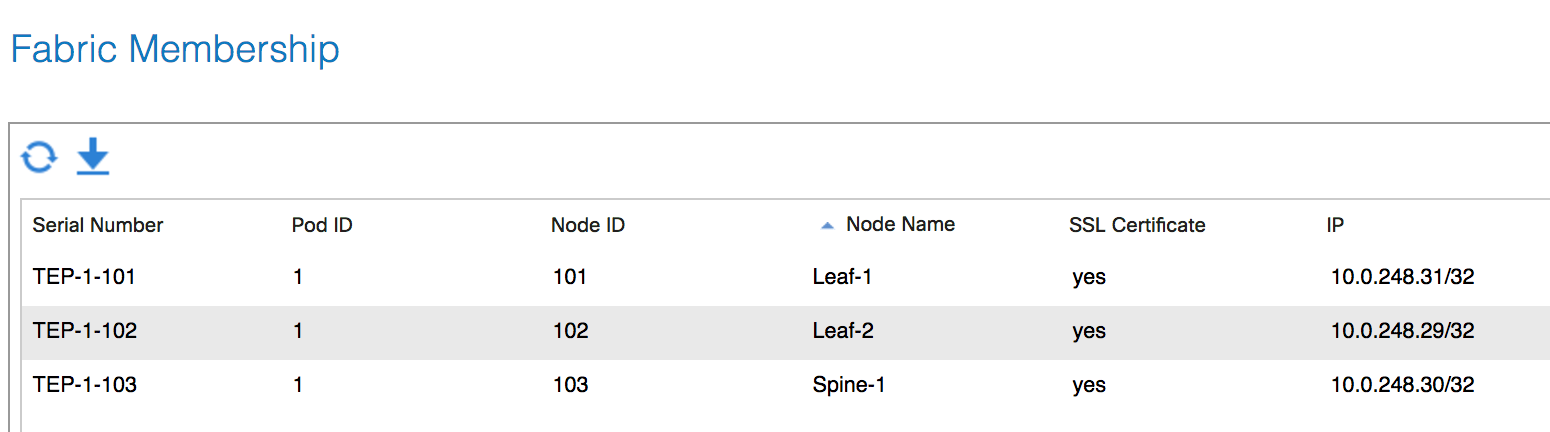The height and width of the screenshot is (432, 1550).
Task: Click IP address 10.0.248.30/32
Action: pyautogui.click(x=1403, y=385)
